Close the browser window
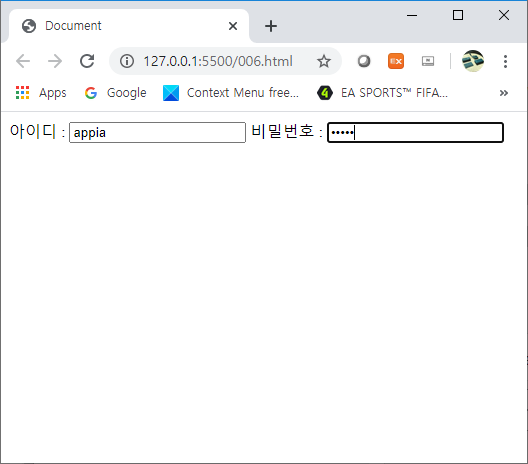Screen dimensions: 528x464 click(x=504, y=15)
